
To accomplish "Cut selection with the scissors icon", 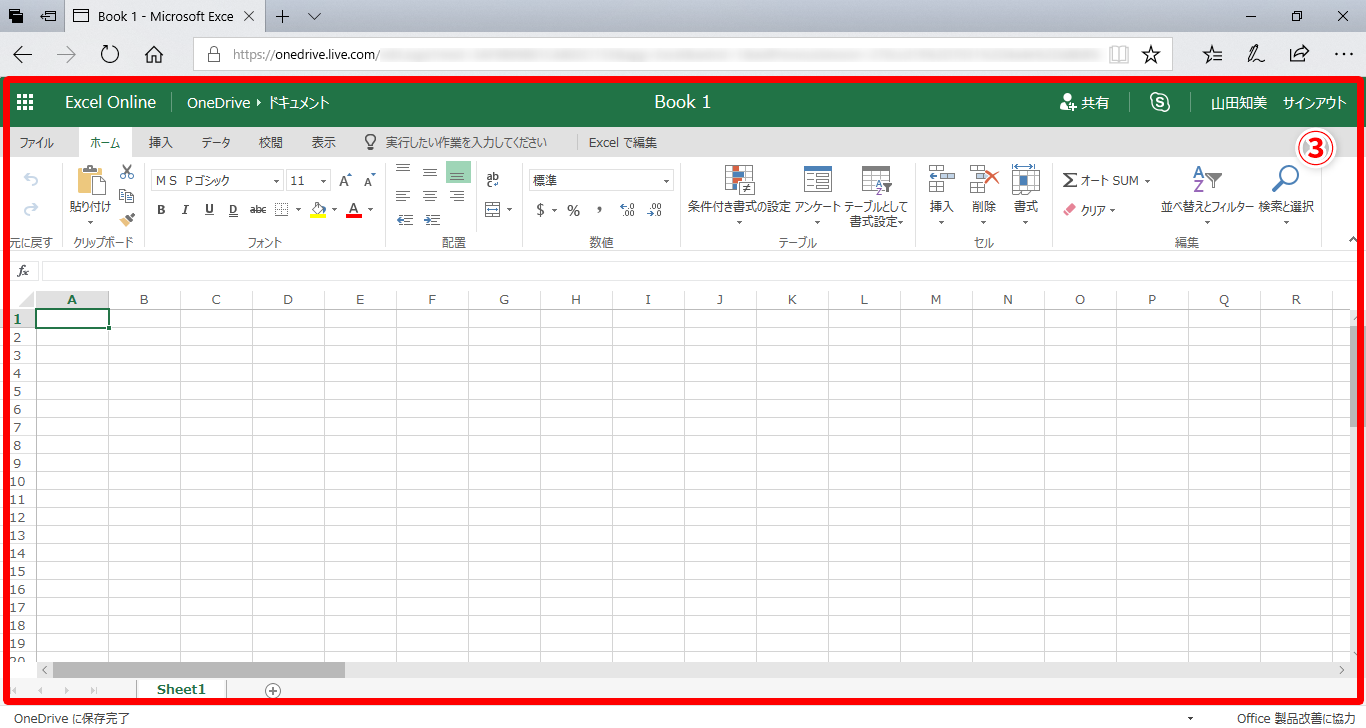I will (127, 172).
